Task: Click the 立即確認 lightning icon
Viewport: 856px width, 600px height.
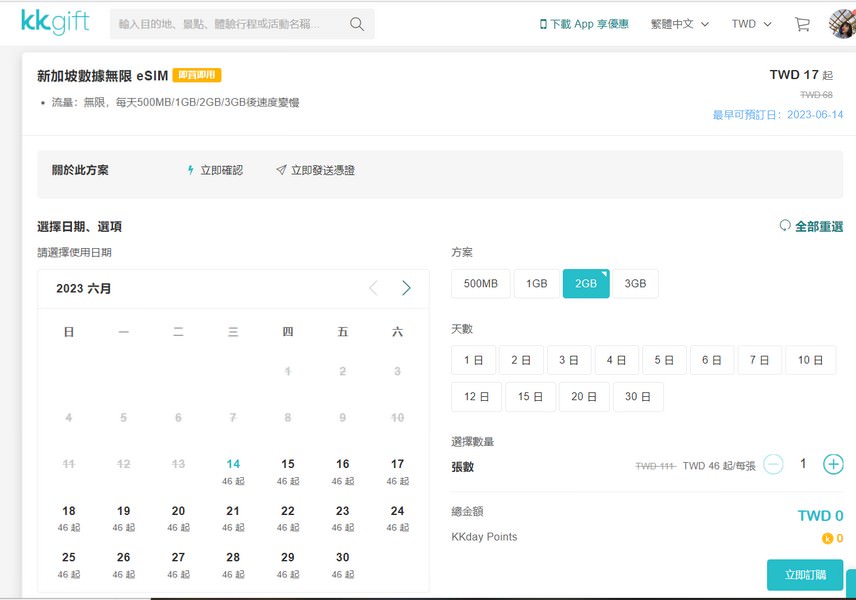Action: click(191, 170)
